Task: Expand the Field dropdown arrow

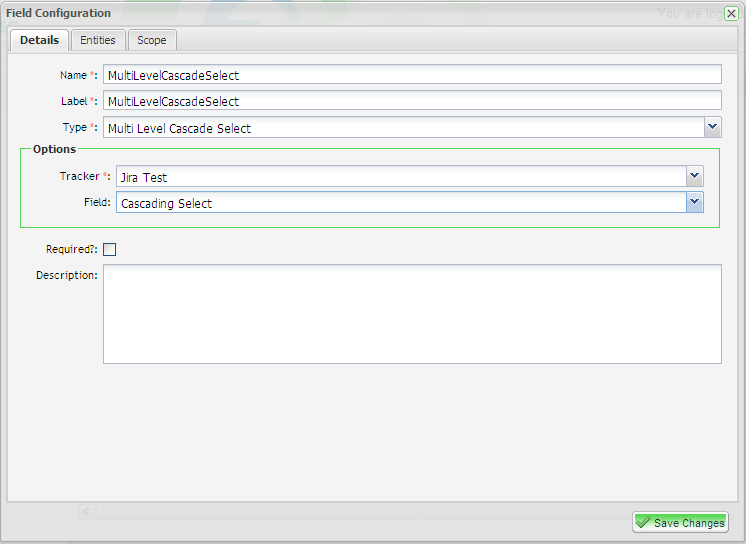Action: click(694, 203)
